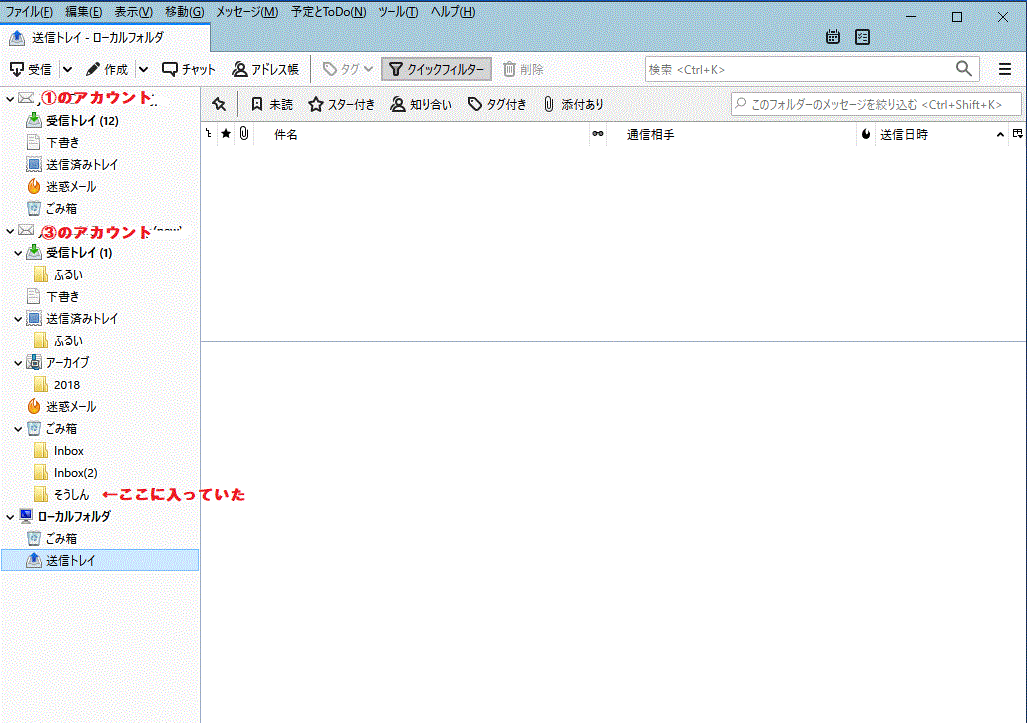The image size is (1027, 723).
Task: Toggle the クイックフィルター button
Action: pos(437,69)
